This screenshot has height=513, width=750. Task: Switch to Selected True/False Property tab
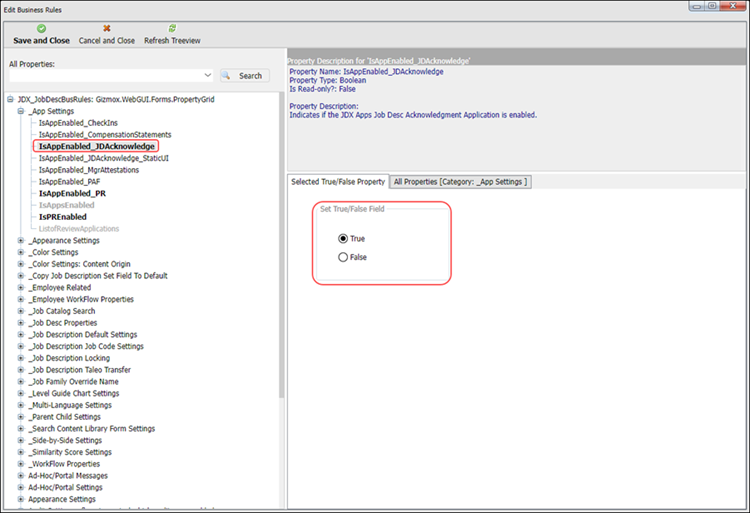click(337, 182)
